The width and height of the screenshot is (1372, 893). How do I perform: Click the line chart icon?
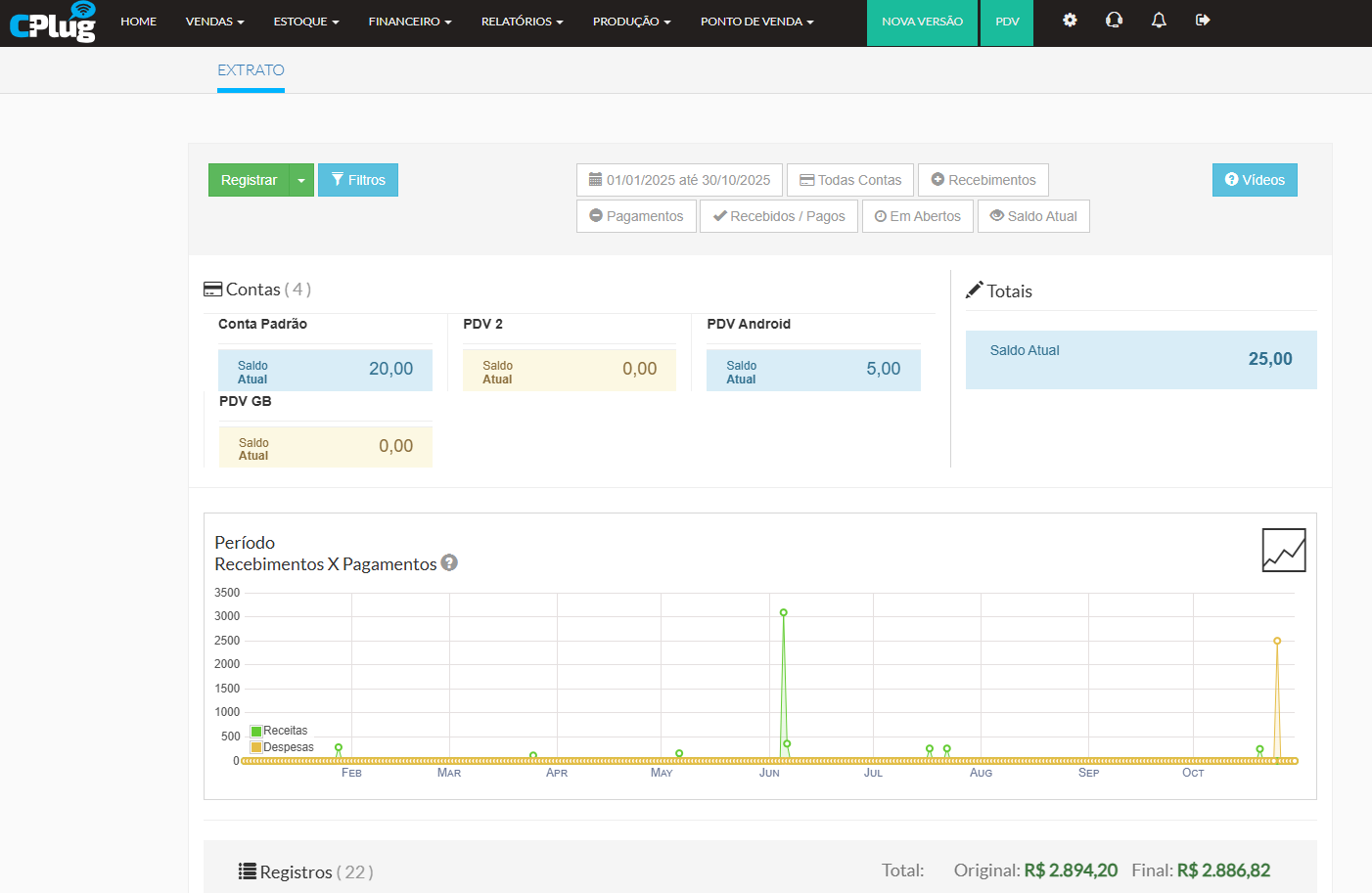point(1283,551)
